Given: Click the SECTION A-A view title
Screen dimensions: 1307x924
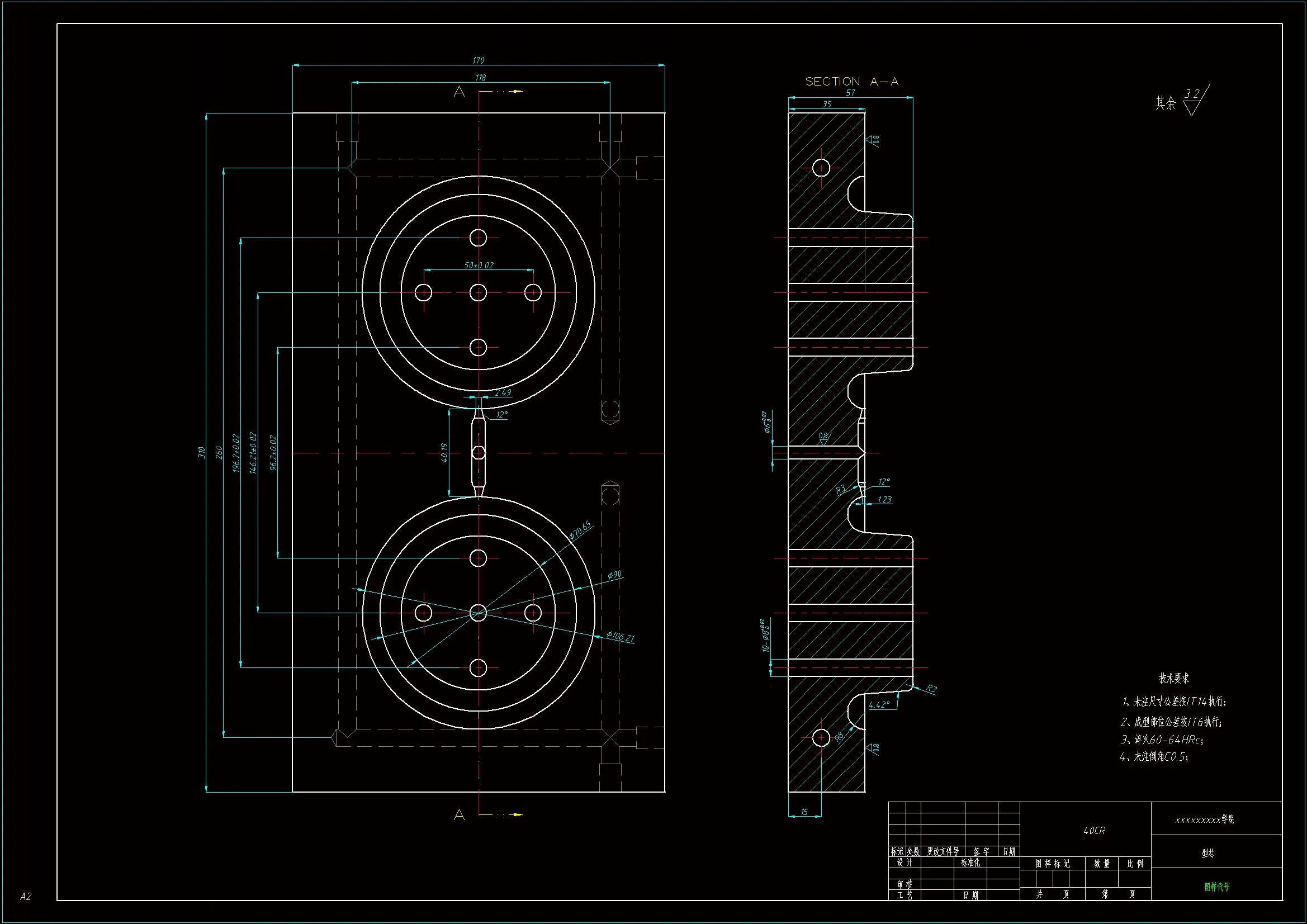Looking at the screenshot, I should click(851, 82).
